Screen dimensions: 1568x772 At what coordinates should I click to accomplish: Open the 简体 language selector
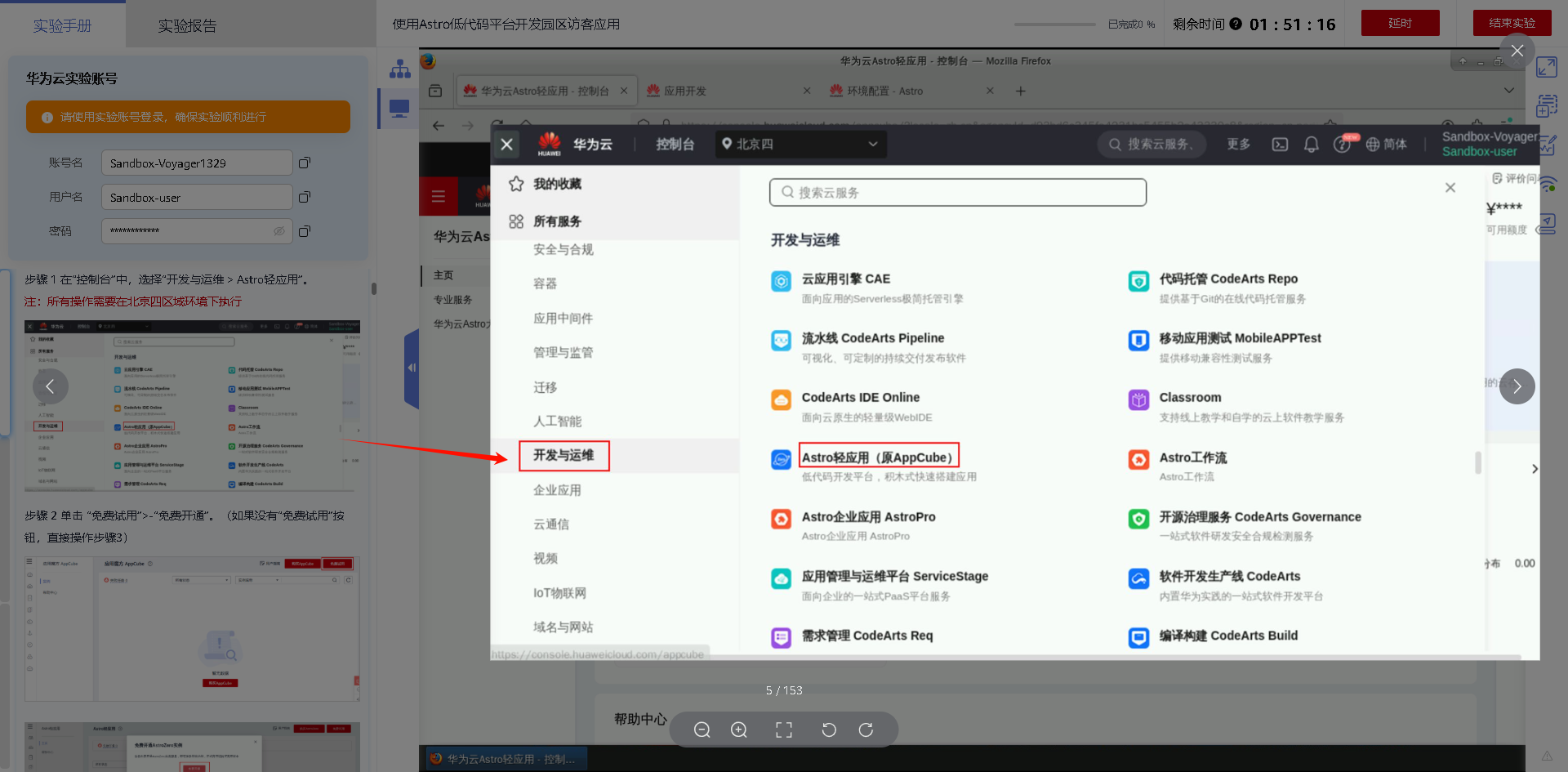1387,145
